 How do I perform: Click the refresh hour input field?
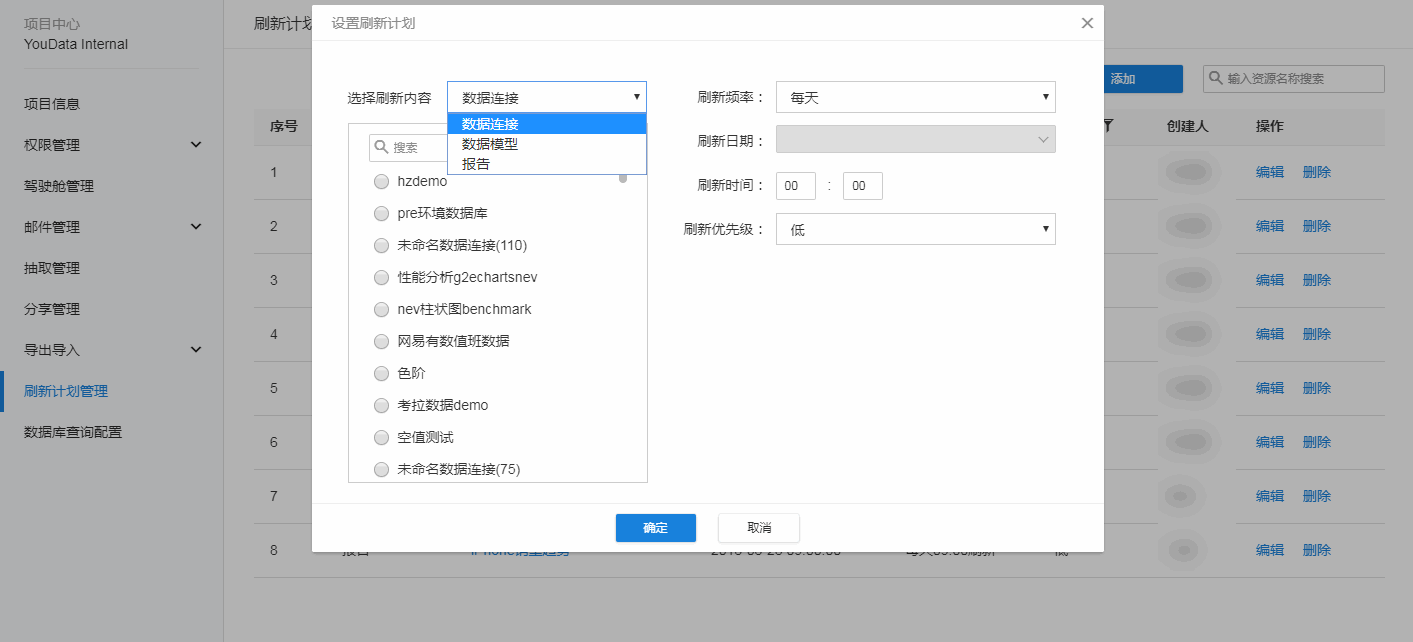click(795, 186)
